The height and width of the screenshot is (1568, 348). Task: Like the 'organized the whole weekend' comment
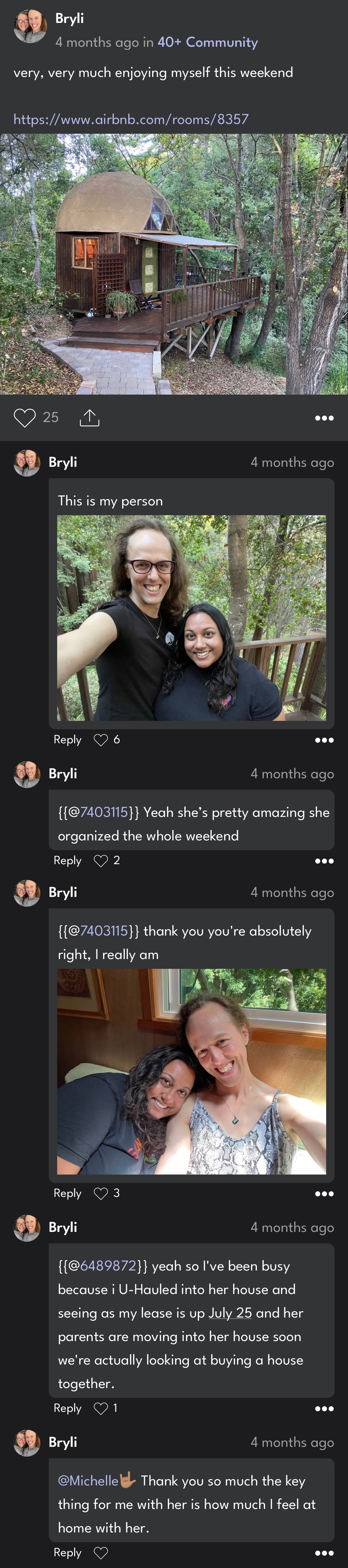pos(101,861)
